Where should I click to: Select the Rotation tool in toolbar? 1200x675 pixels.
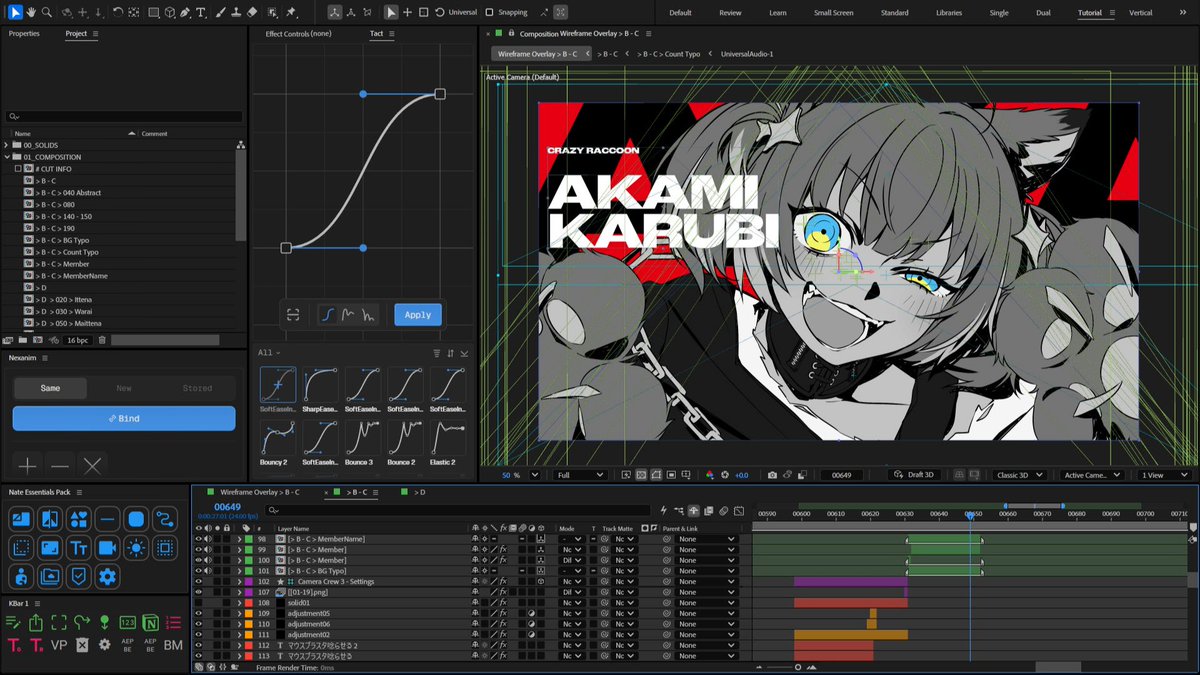tap(118, 12)
